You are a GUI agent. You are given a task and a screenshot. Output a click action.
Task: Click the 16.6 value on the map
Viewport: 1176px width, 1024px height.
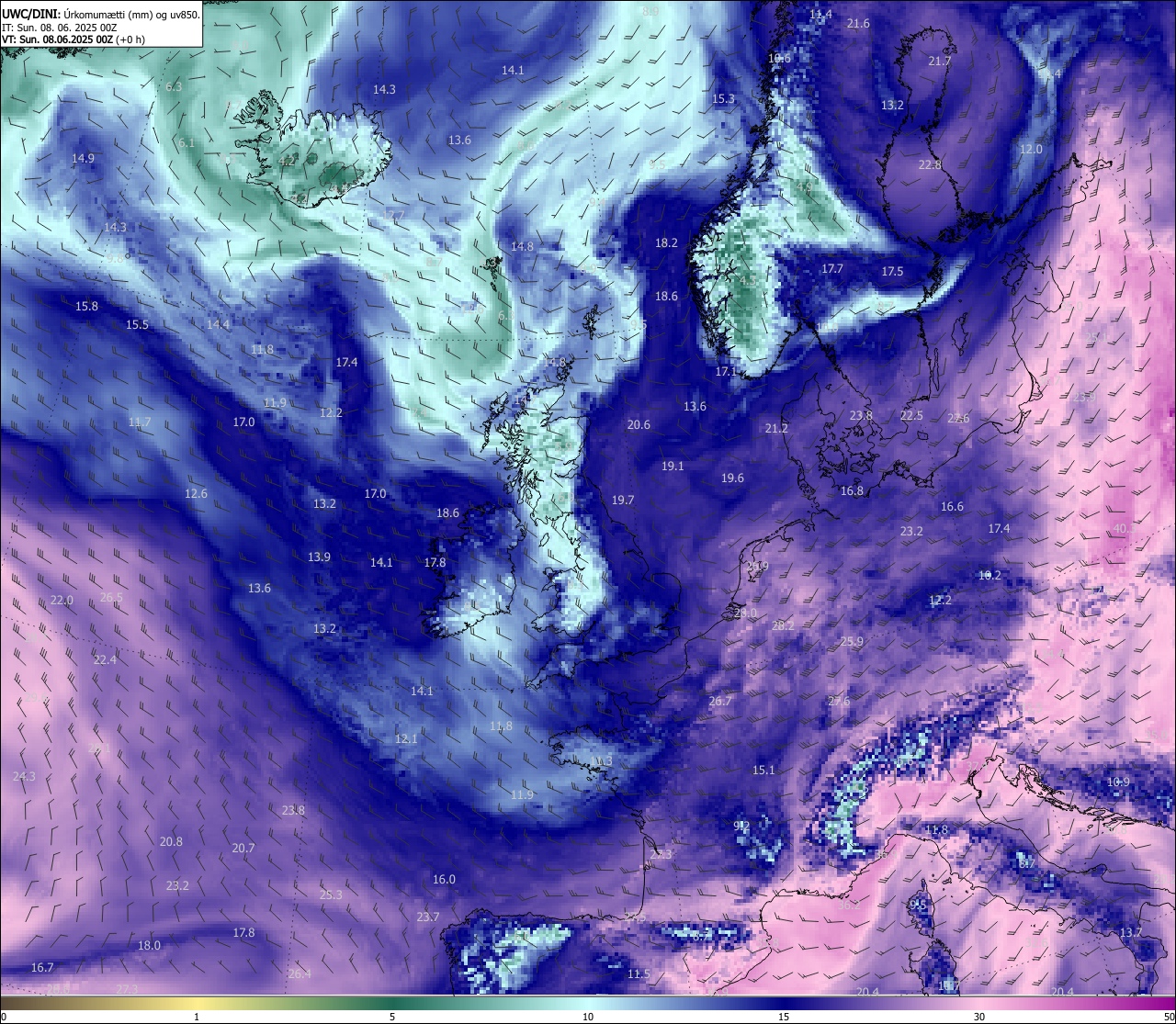coord(952,506)
